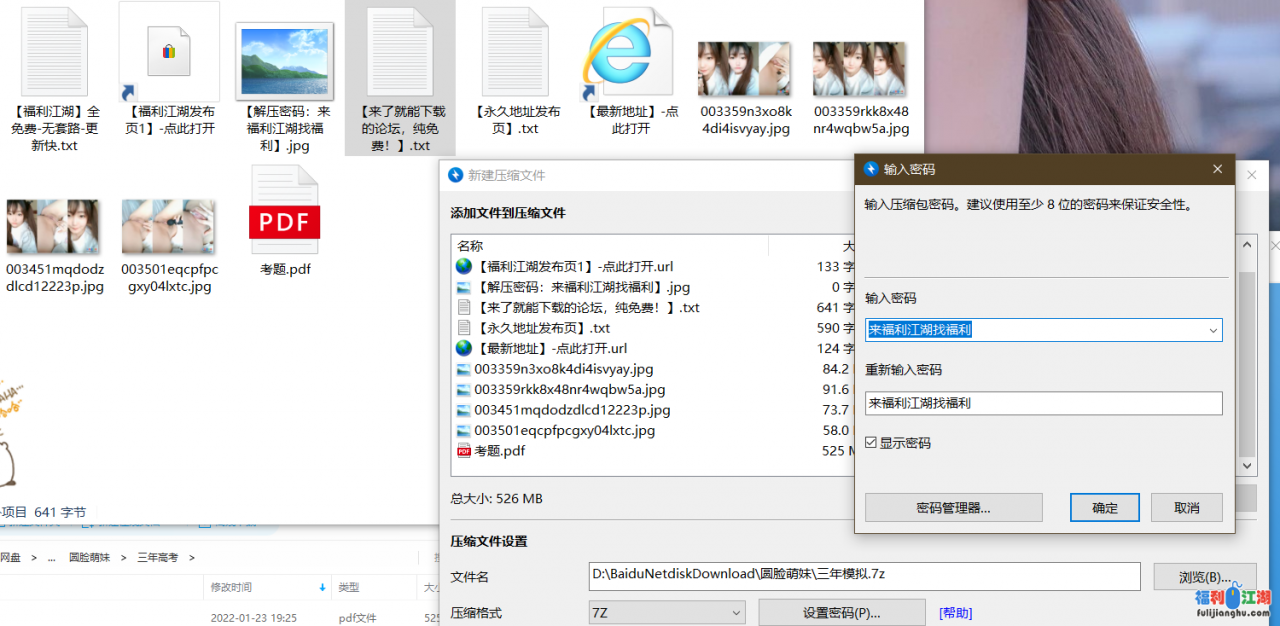Click the 名称 column header in file list
1280x626 pixels.
click(x=470, y=246)
